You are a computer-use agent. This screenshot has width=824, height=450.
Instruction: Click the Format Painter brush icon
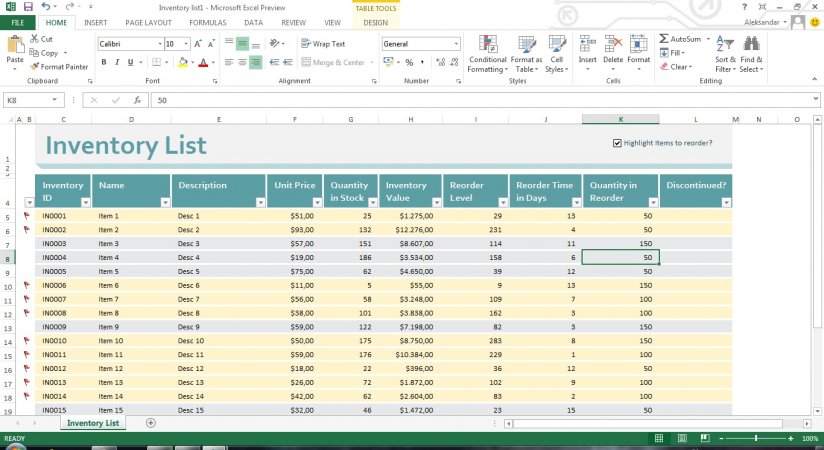coord(35,67)
